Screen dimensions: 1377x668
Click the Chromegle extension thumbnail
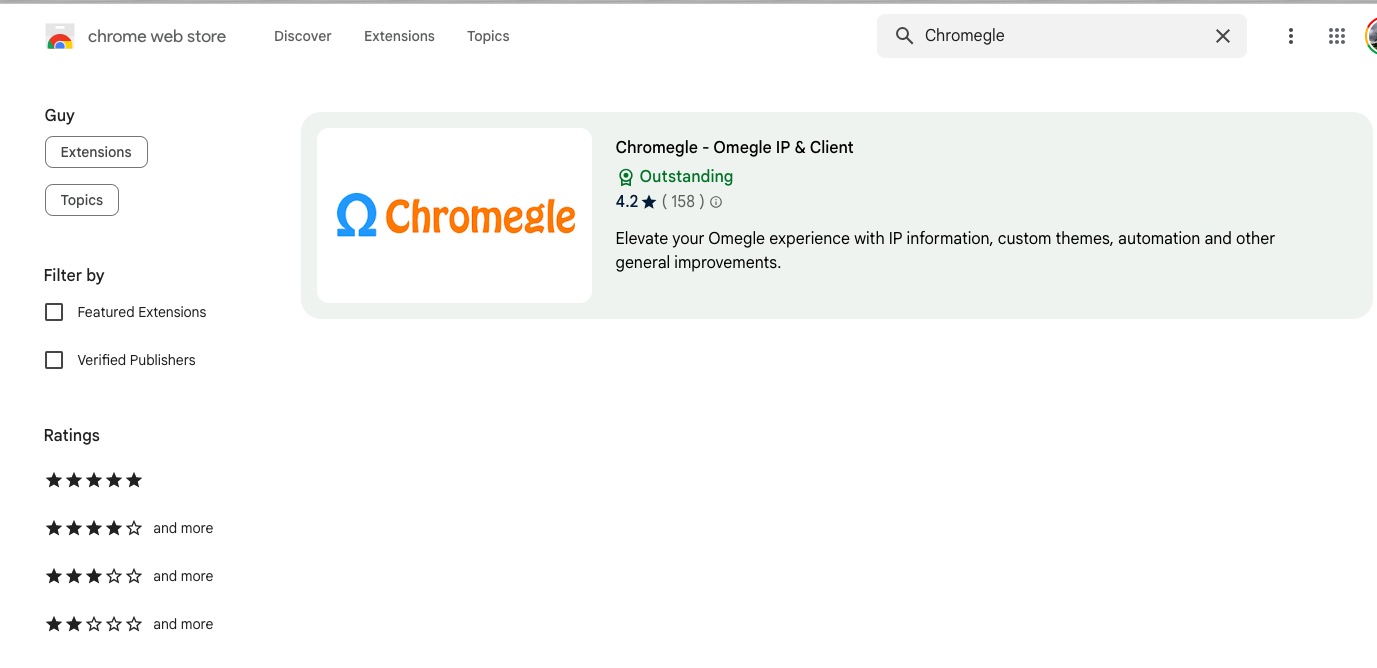tap(454, 214)
